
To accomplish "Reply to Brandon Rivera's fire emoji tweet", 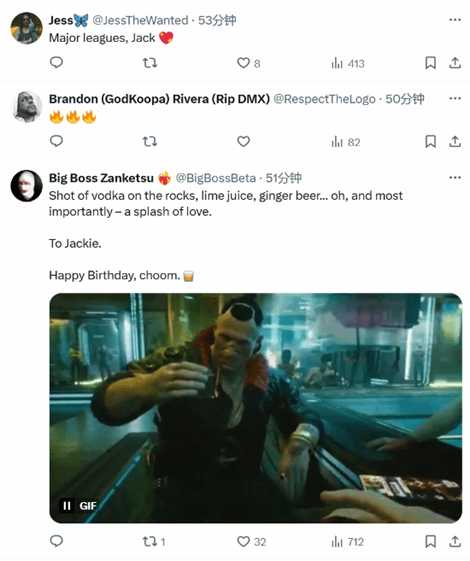I will tap(56, 141).
